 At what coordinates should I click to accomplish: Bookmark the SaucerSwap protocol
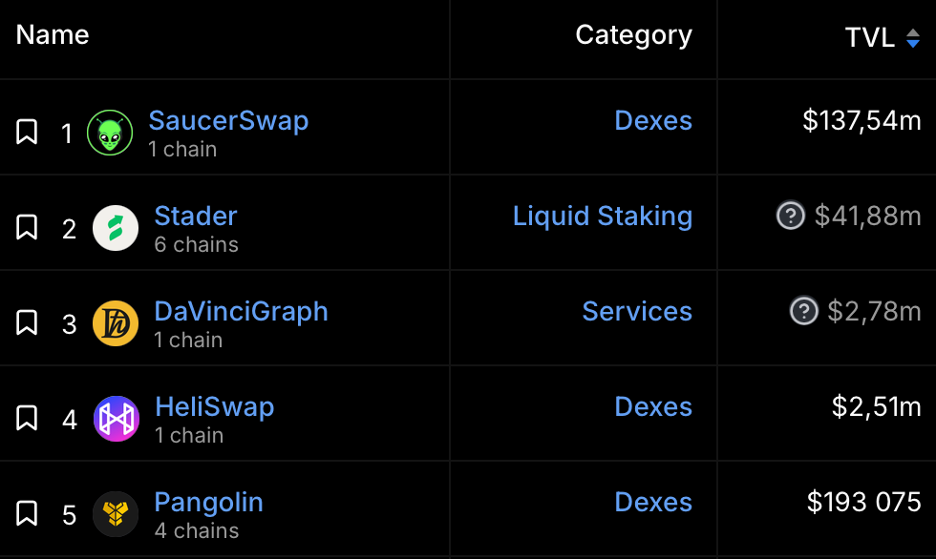[x=27, y=132]
